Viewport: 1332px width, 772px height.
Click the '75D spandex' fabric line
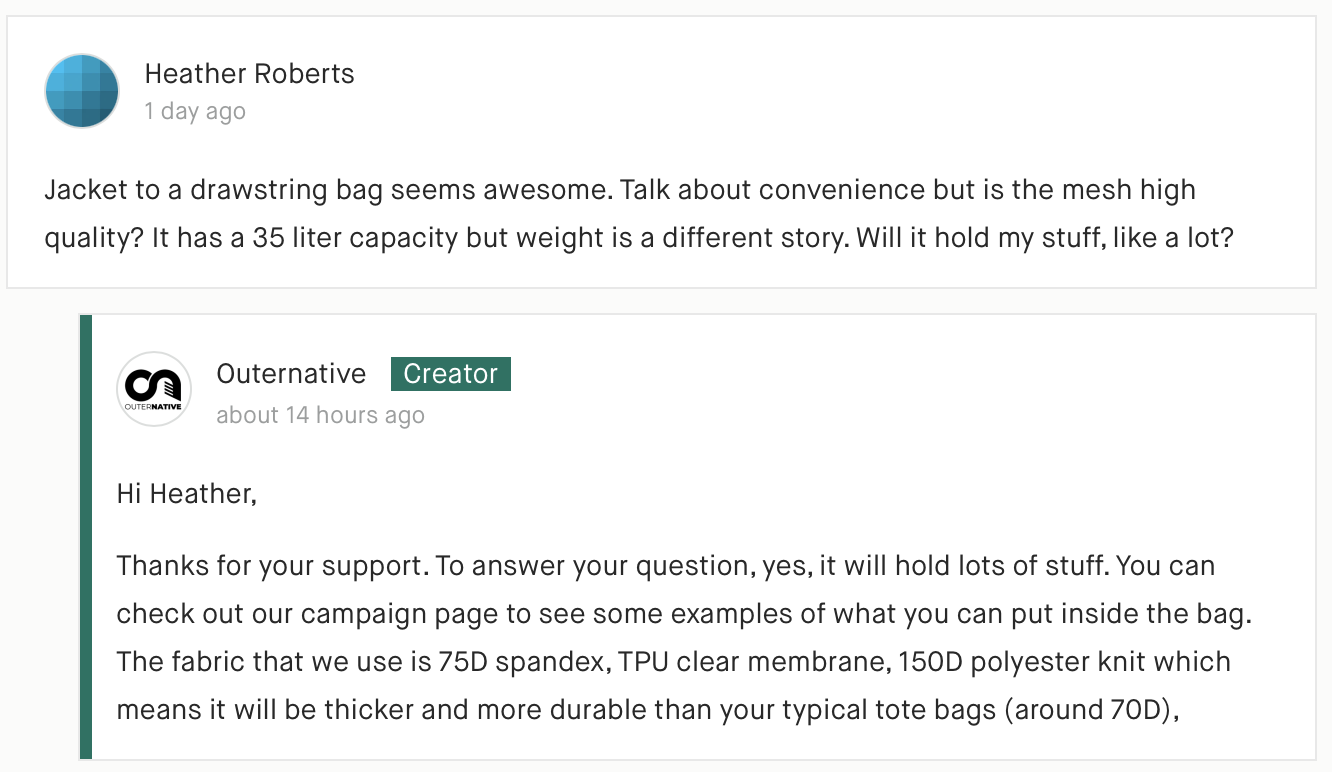[674, 662]
